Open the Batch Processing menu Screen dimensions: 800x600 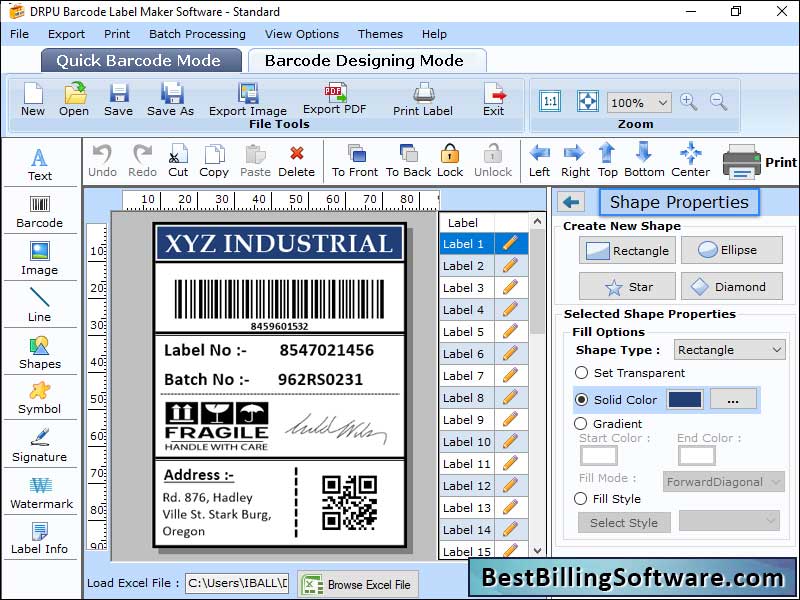point(197,34)
